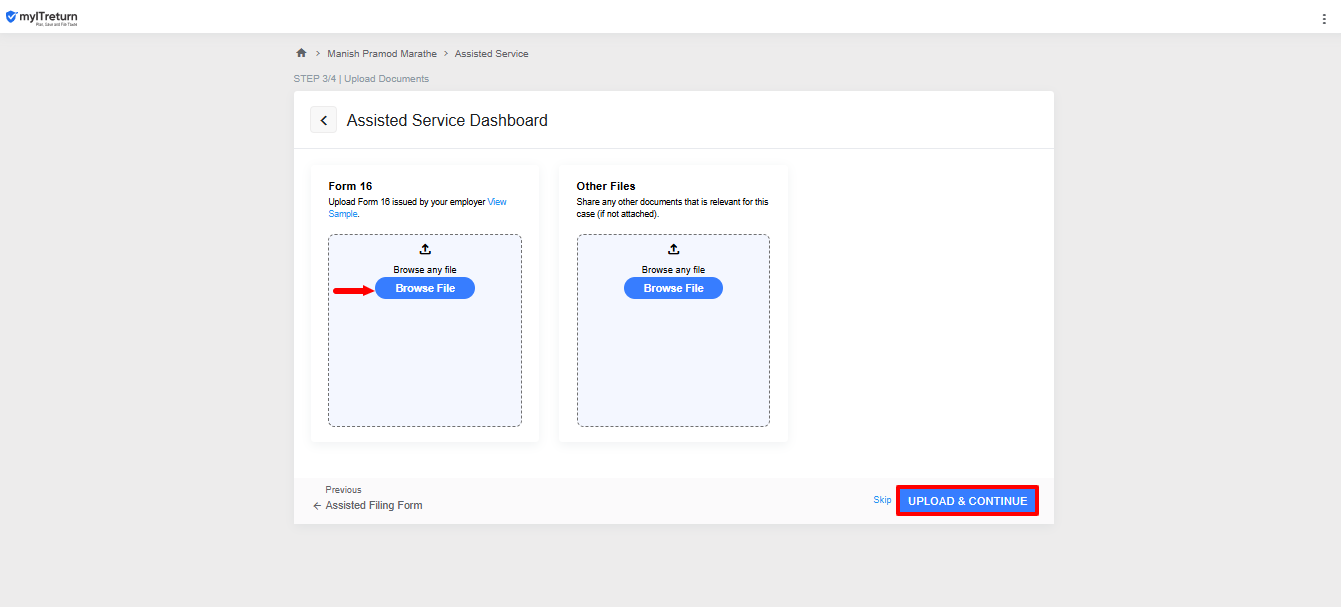Click the home icon in the breadcrumb

coord(301,53)
